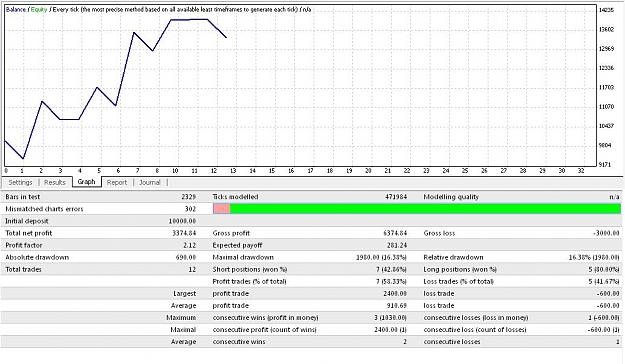Select the Absolute drawdown value 690.00

point(186,257)
